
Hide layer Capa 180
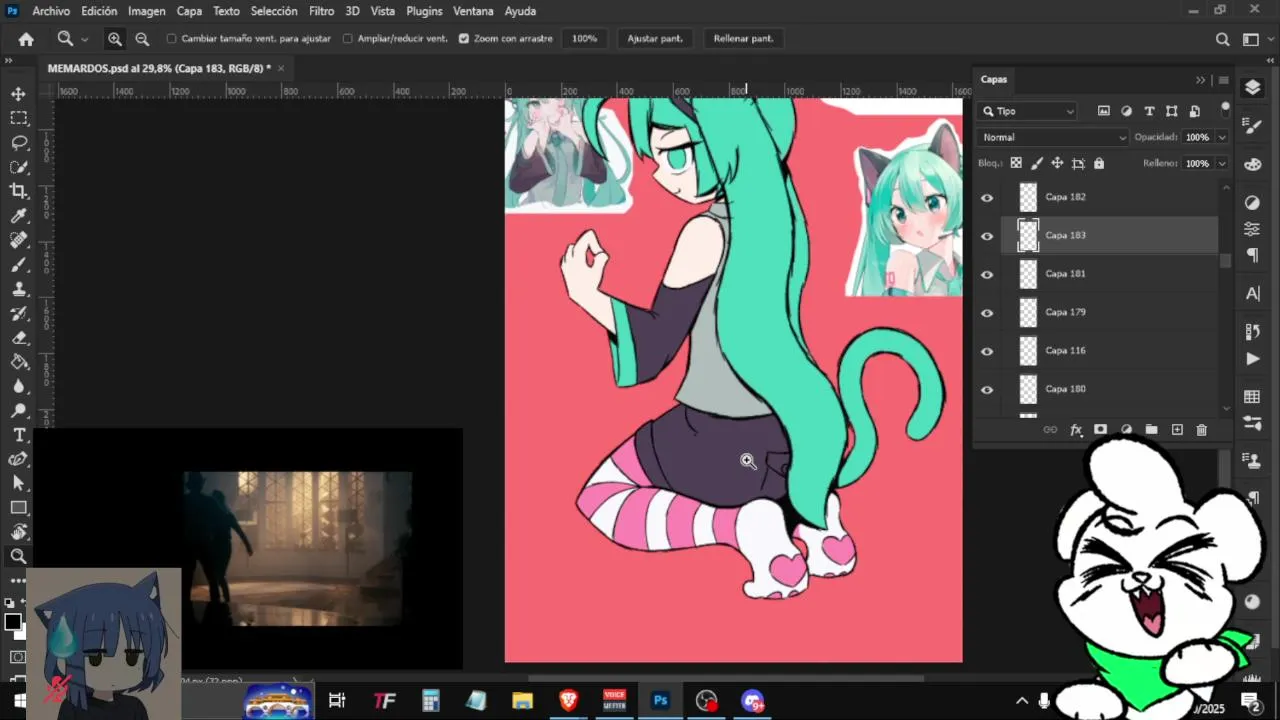987,390
